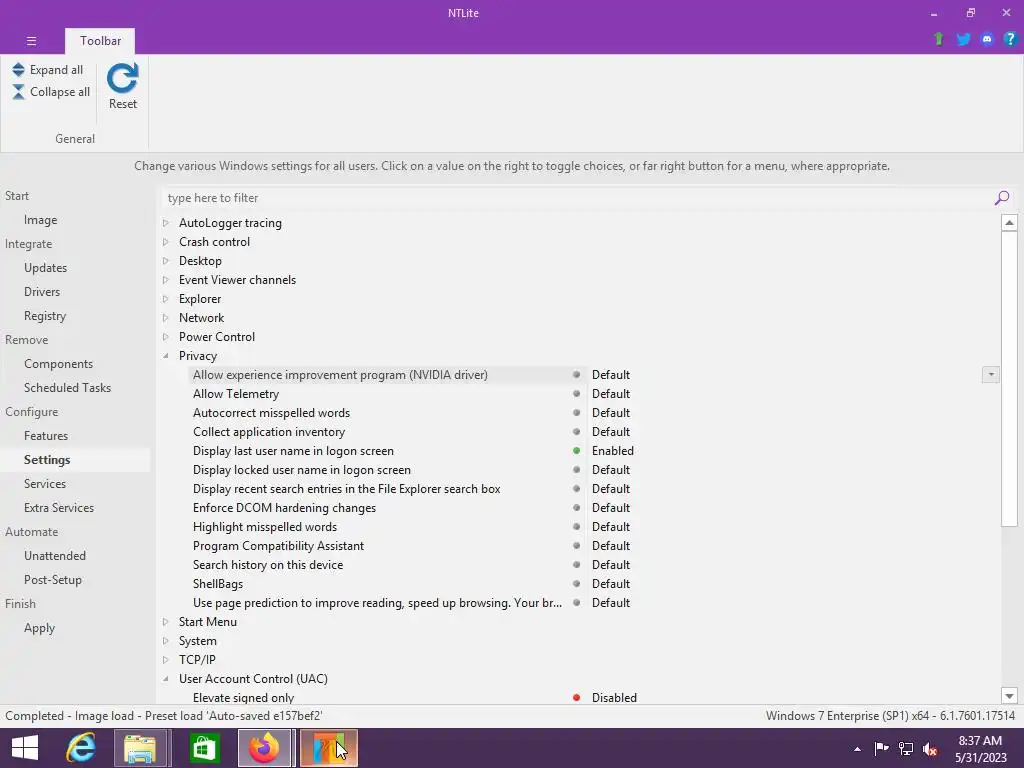Click the filter search magnifier icon
The image size is (1024, 768).
click(1002, 198)
